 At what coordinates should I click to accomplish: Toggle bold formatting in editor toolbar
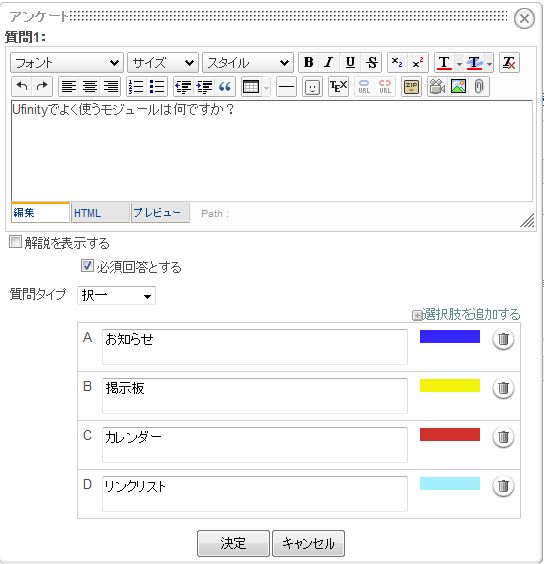tap(309, 63)
